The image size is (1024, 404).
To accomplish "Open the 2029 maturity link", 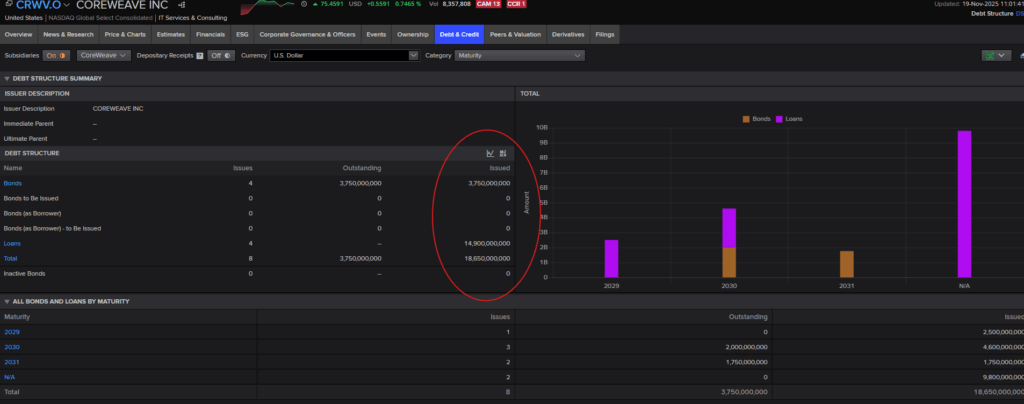I will pos(12,332).
